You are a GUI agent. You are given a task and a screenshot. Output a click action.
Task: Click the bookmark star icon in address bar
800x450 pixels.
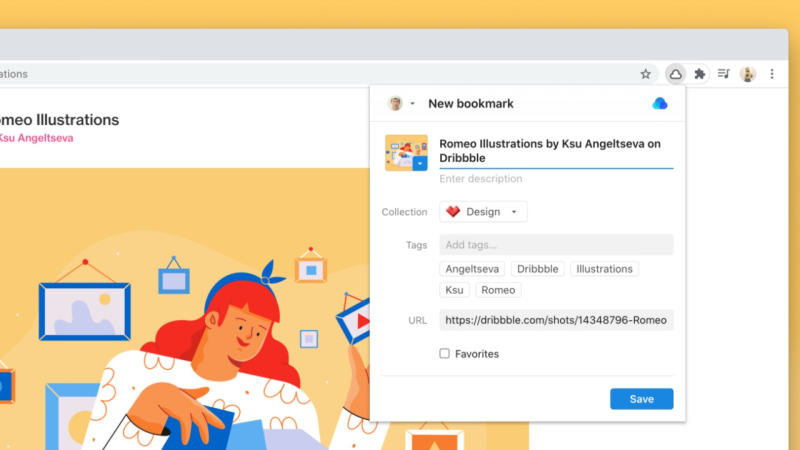[x=645, y=74]
